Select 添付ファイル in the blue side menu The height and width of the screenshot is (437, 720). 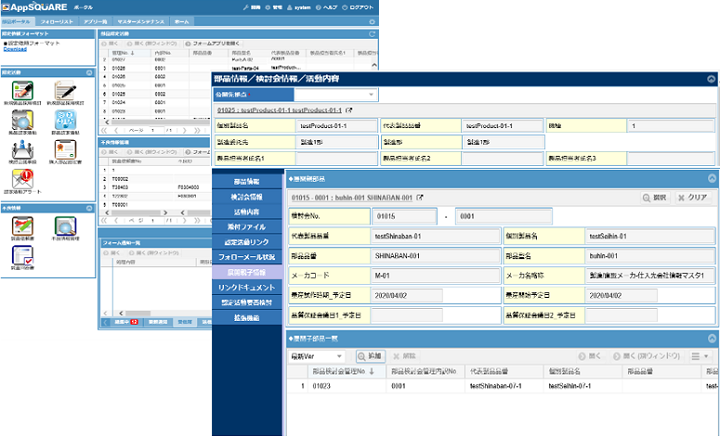(x=244, y=227)
